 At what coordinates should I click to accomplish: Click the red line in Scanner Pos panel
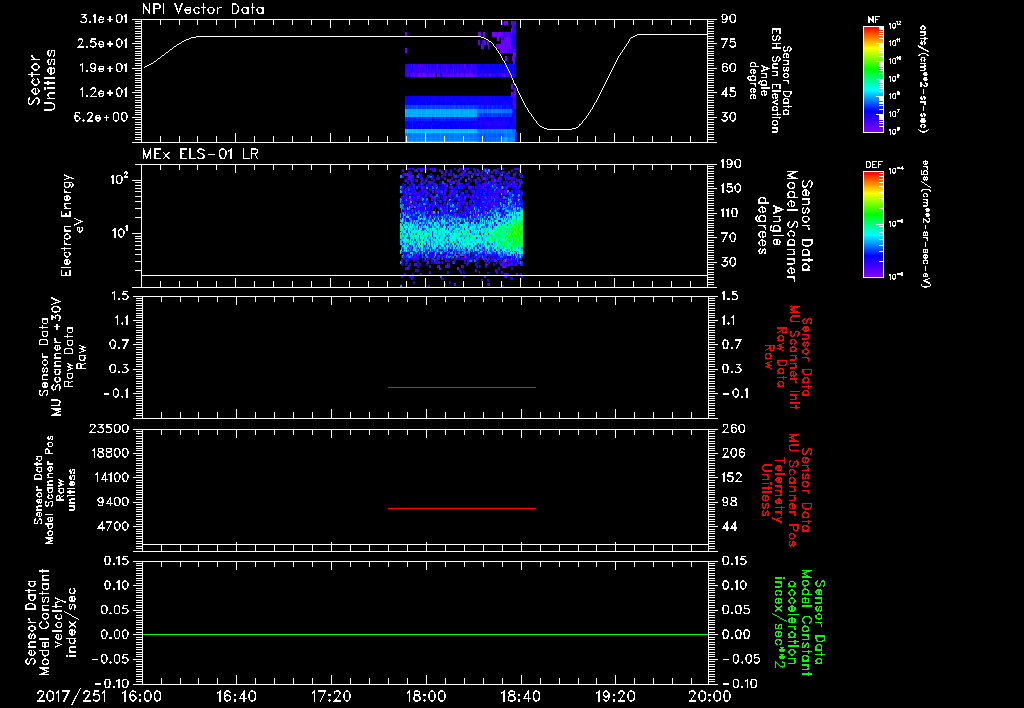[462, 508]
